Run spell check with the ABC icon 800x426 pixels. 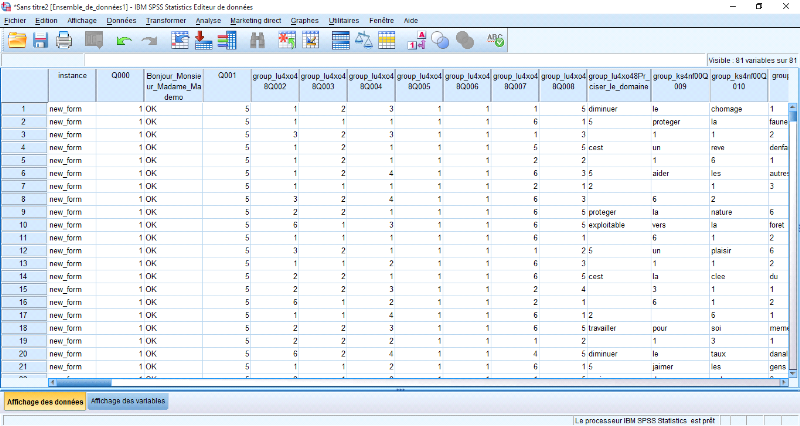pyautogui.click(x=494, y=40)
